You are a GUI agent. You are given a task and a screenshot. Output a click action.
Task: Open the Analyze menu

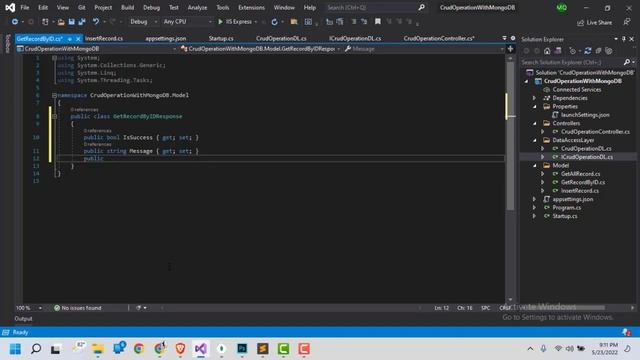point(197,7)
